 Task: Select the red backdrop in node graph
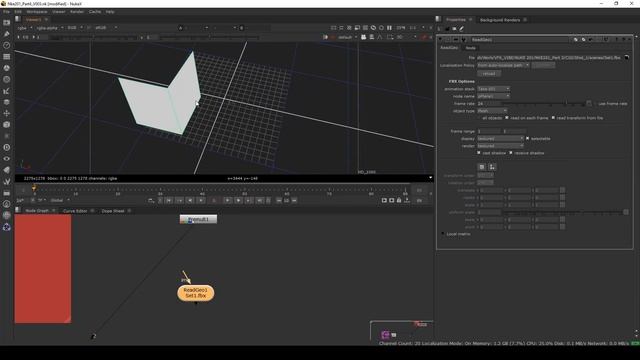click(43, 269)
